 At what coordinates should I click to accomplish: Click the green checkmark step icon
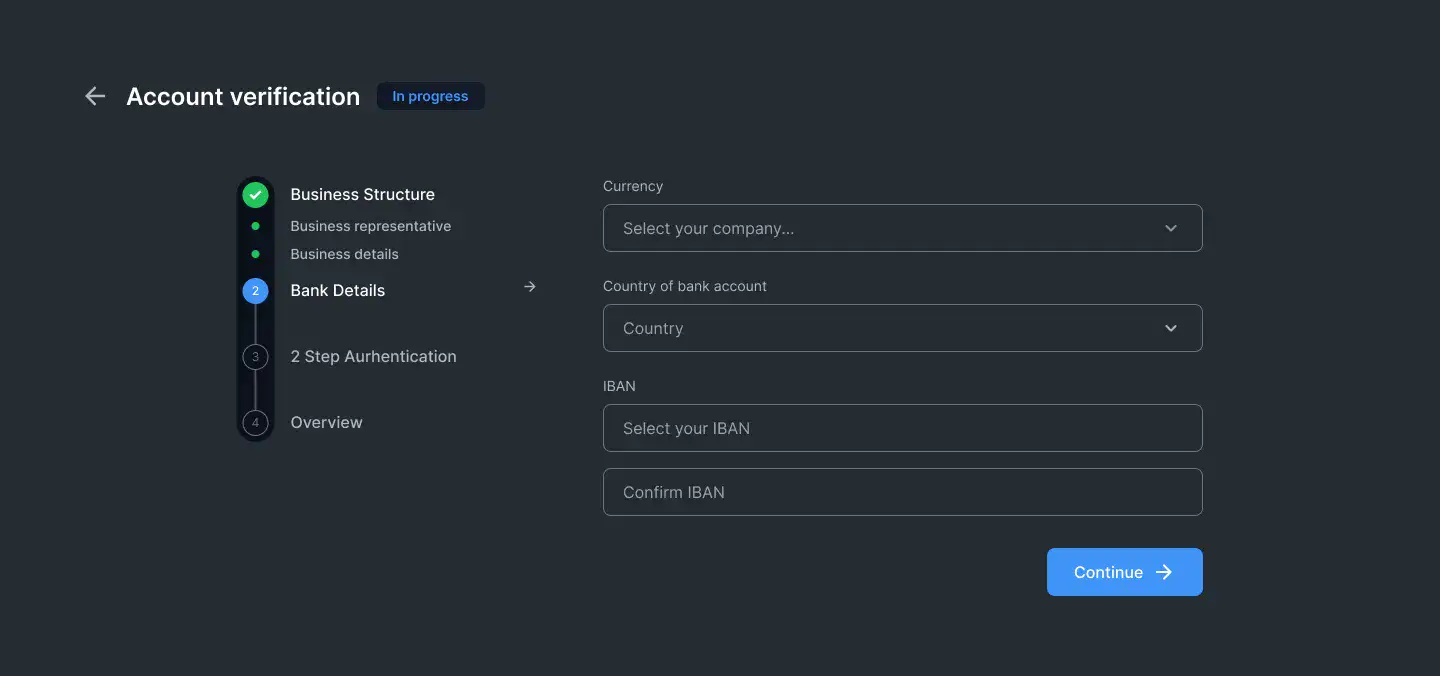(x=255, y=195)
